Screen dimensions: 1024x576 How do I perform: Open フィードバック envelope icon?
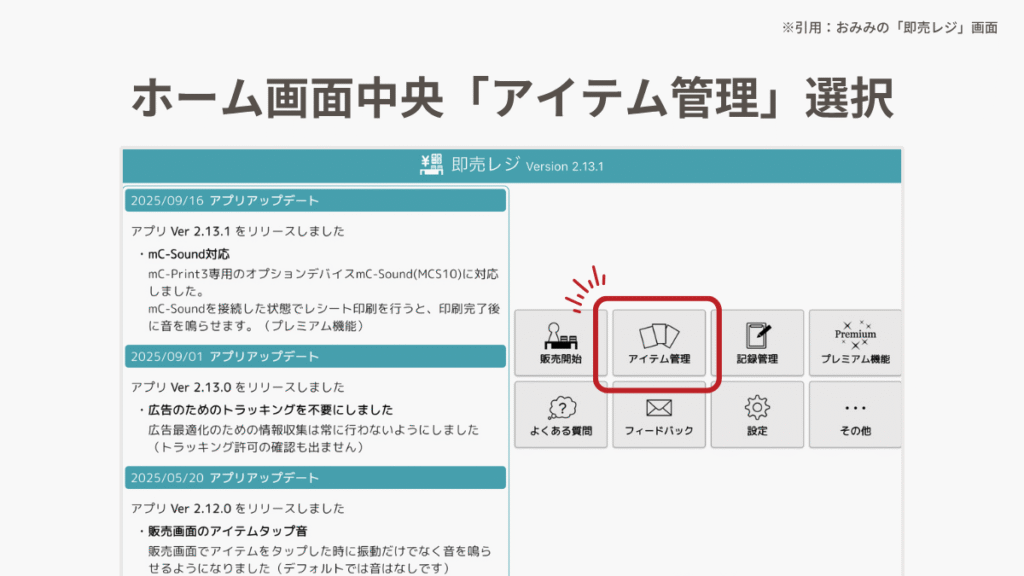[x=659, y=415]
